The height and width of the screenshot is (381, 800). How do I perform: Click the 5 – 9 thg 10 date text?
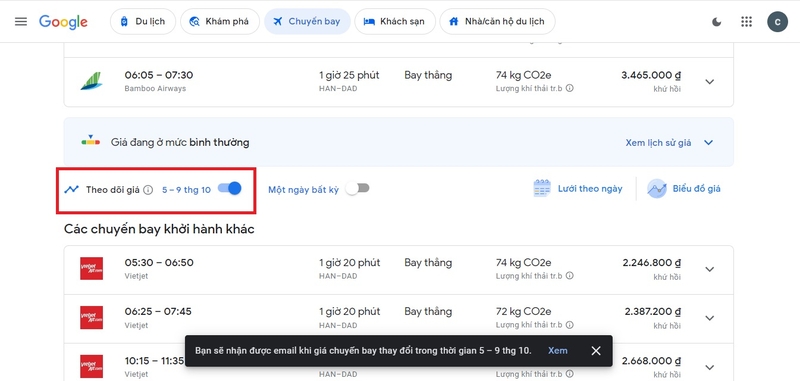[186, 190]
